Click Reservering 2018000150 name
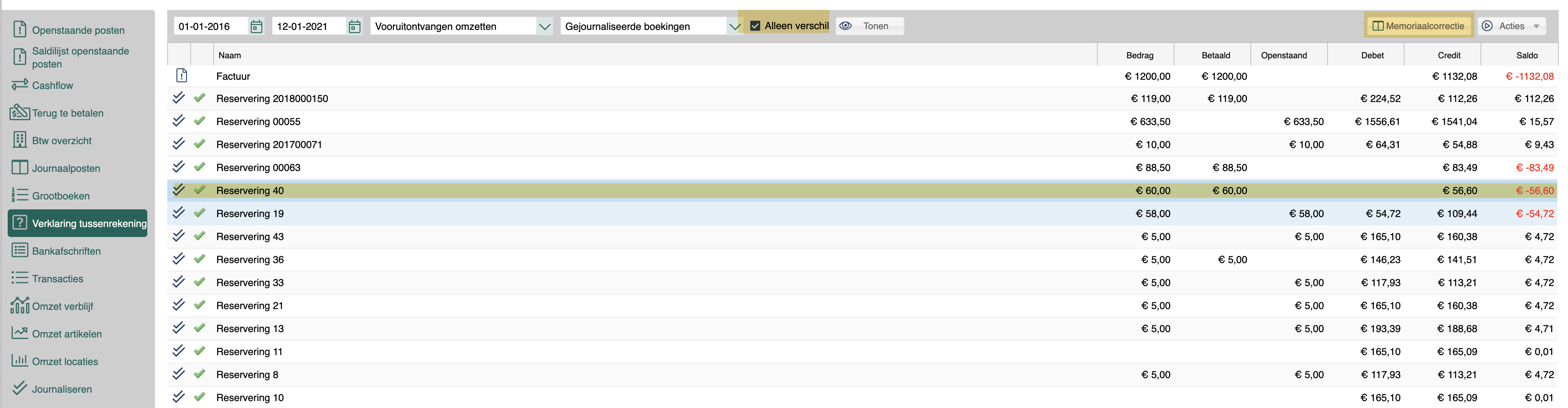The width and height of the screenshot is (1568, 408). point(272,99)
